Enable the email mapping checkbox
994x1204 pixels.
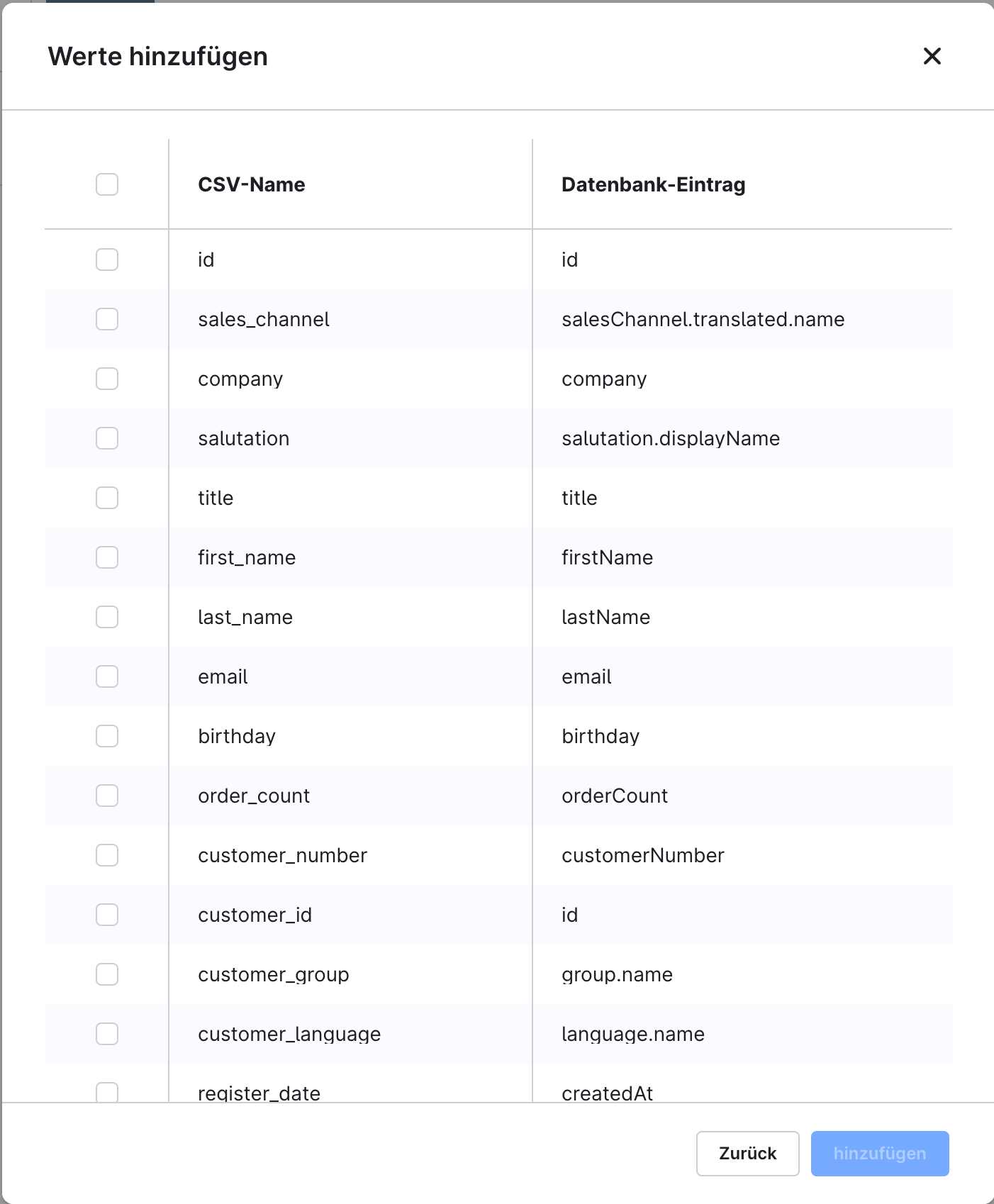[106, 676]
